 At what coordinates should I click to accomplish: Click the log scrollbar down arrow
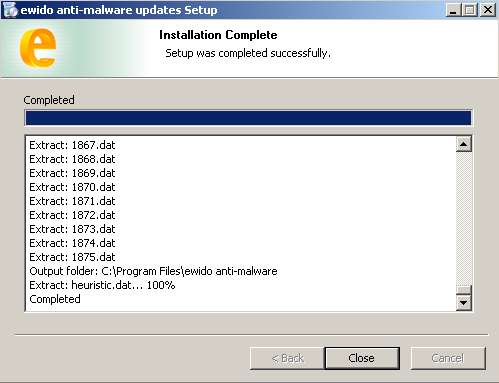click(464, 303)
